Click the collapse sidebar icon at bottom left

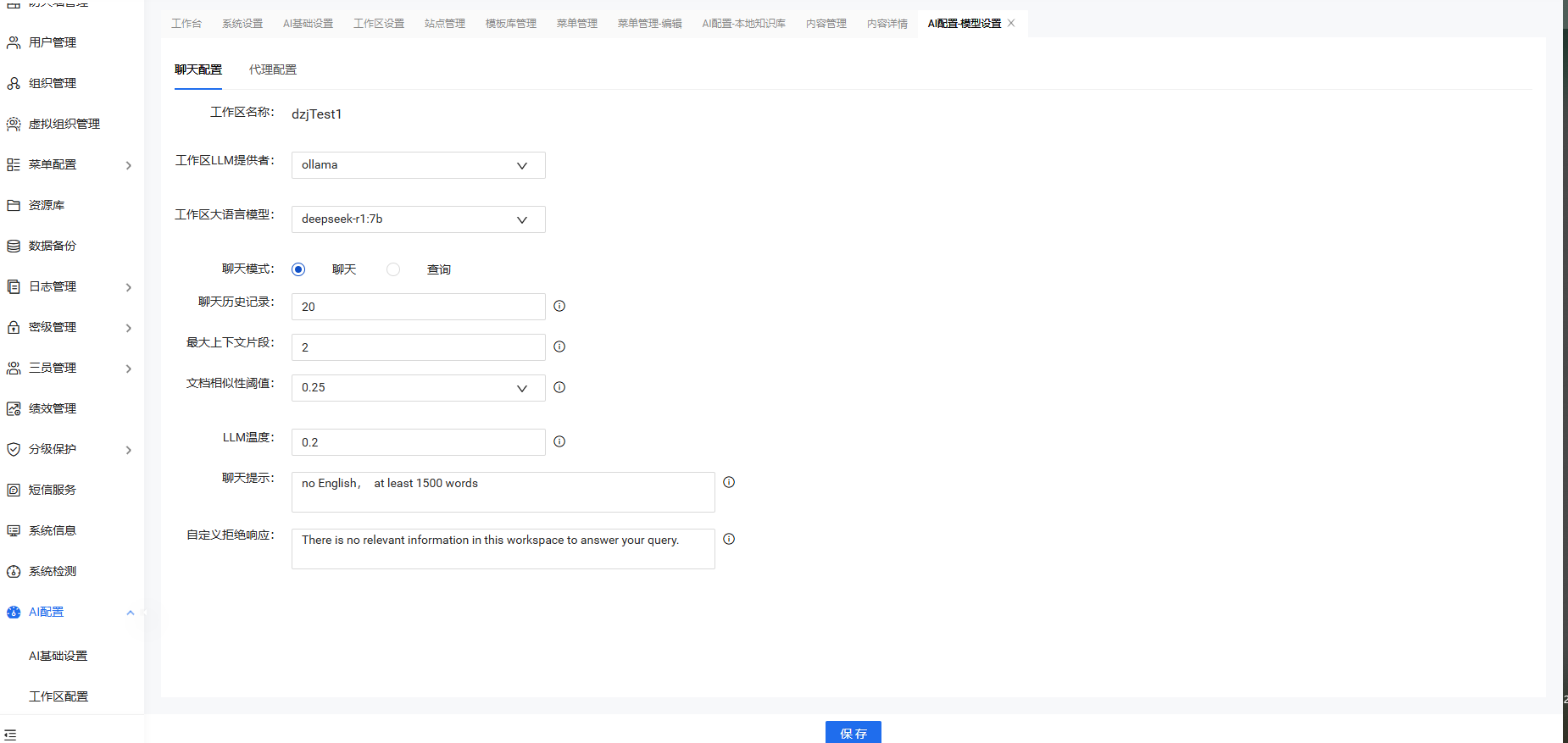[x=10, y=735]
